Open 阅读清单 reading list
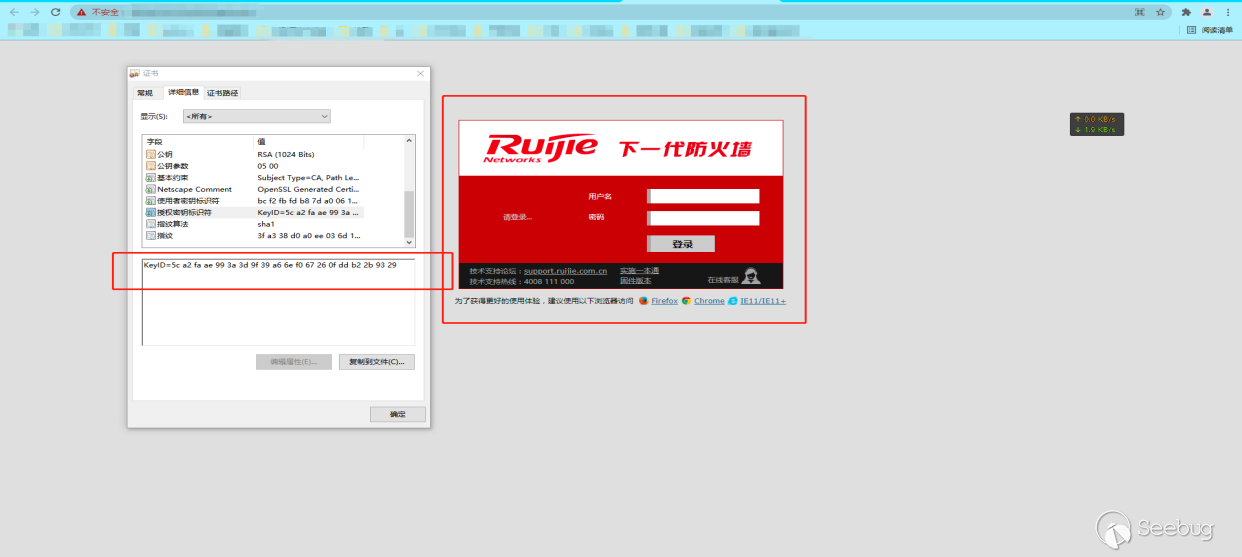The image size is (1242, 557). click(x=1210, y=30)
